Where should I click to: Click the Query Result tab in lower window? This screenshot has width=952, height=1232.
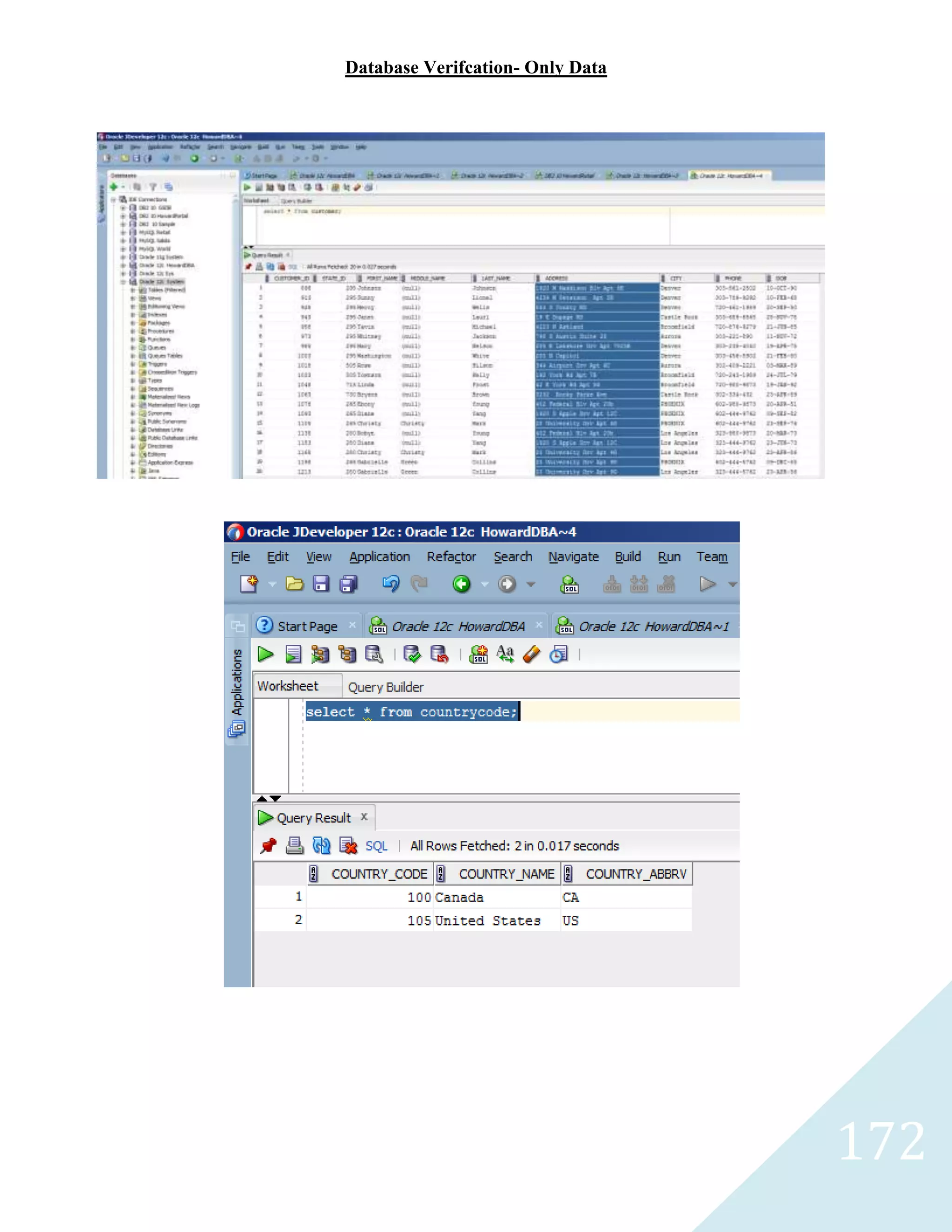[x=314, y=818]
